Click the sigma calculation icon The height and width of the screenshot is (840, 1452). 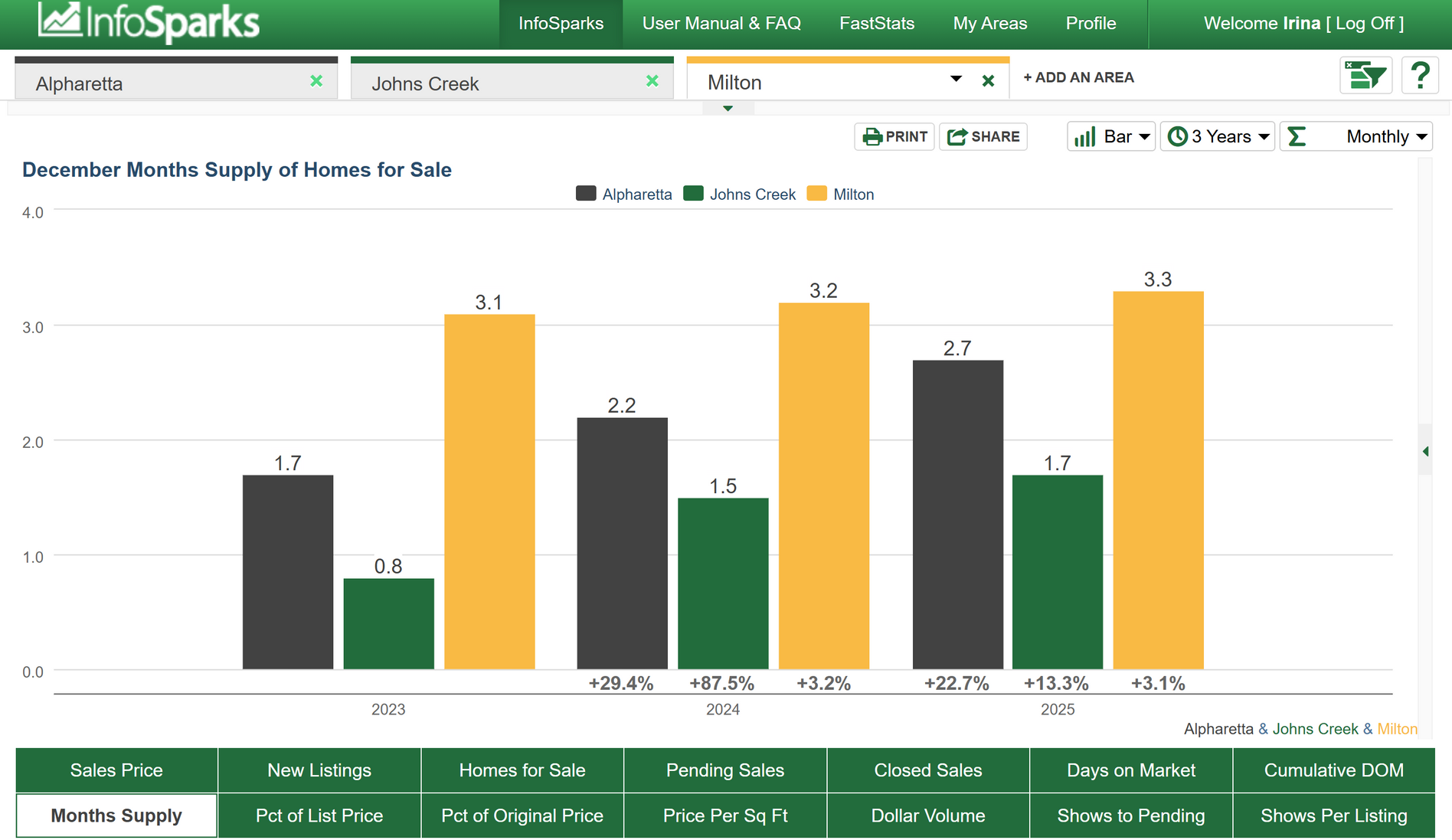coord(1297,136)
